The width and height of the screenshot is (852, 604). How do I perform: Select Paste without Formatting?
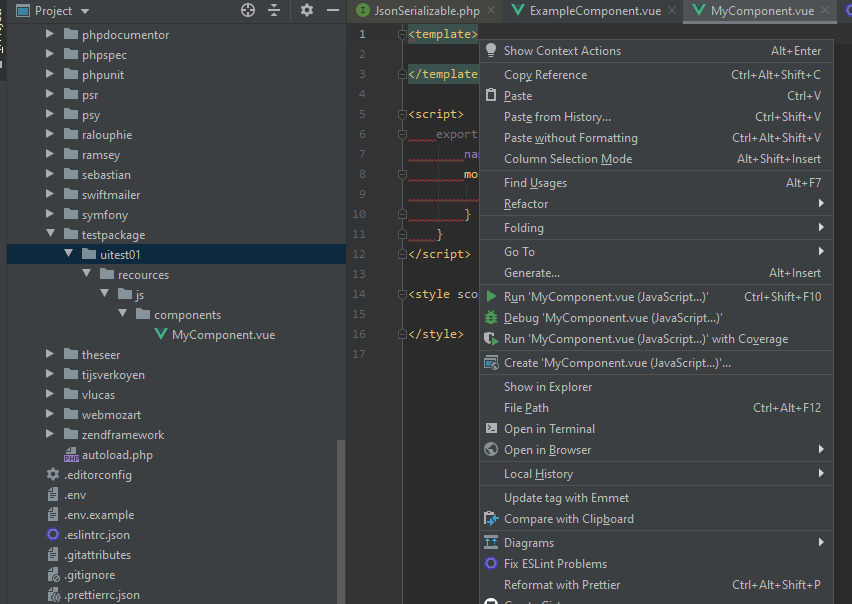[656, 138]
